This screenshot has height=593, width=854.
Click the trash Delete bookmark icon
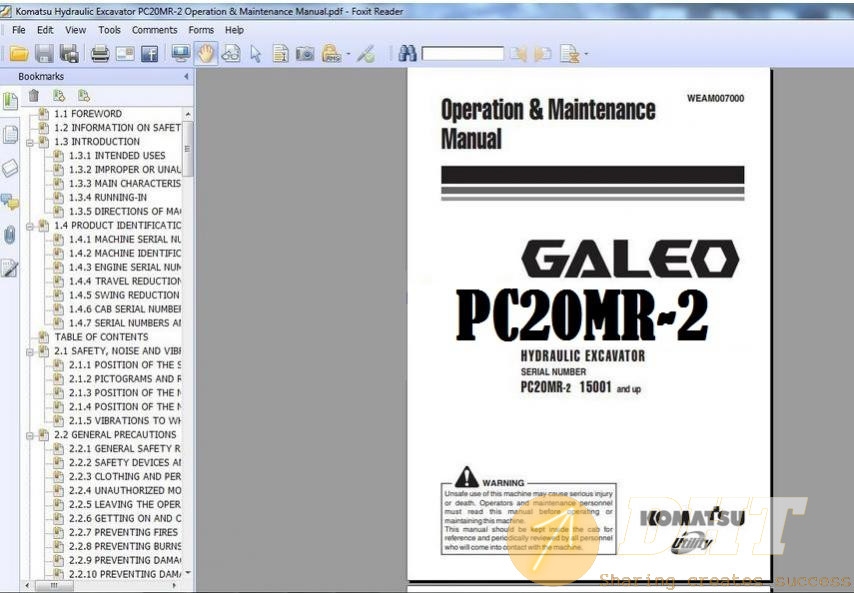coord(34,96)
